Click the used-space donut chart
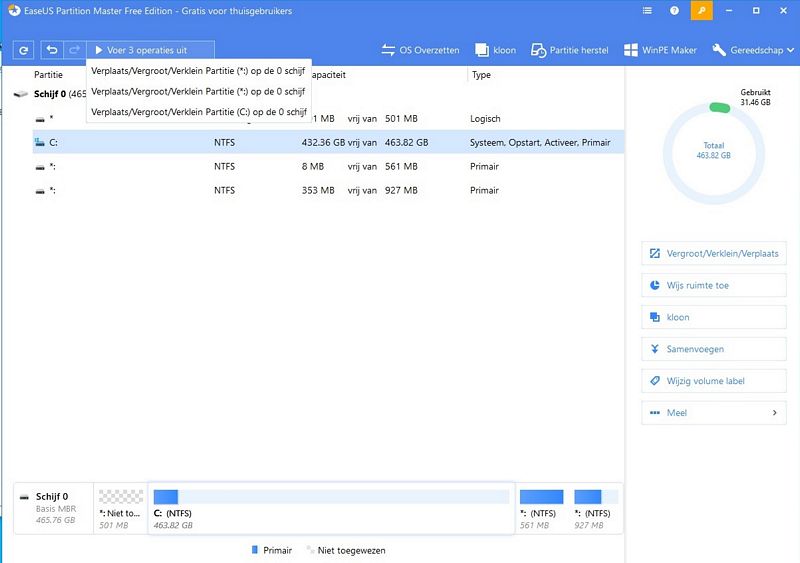 [714, 154]
